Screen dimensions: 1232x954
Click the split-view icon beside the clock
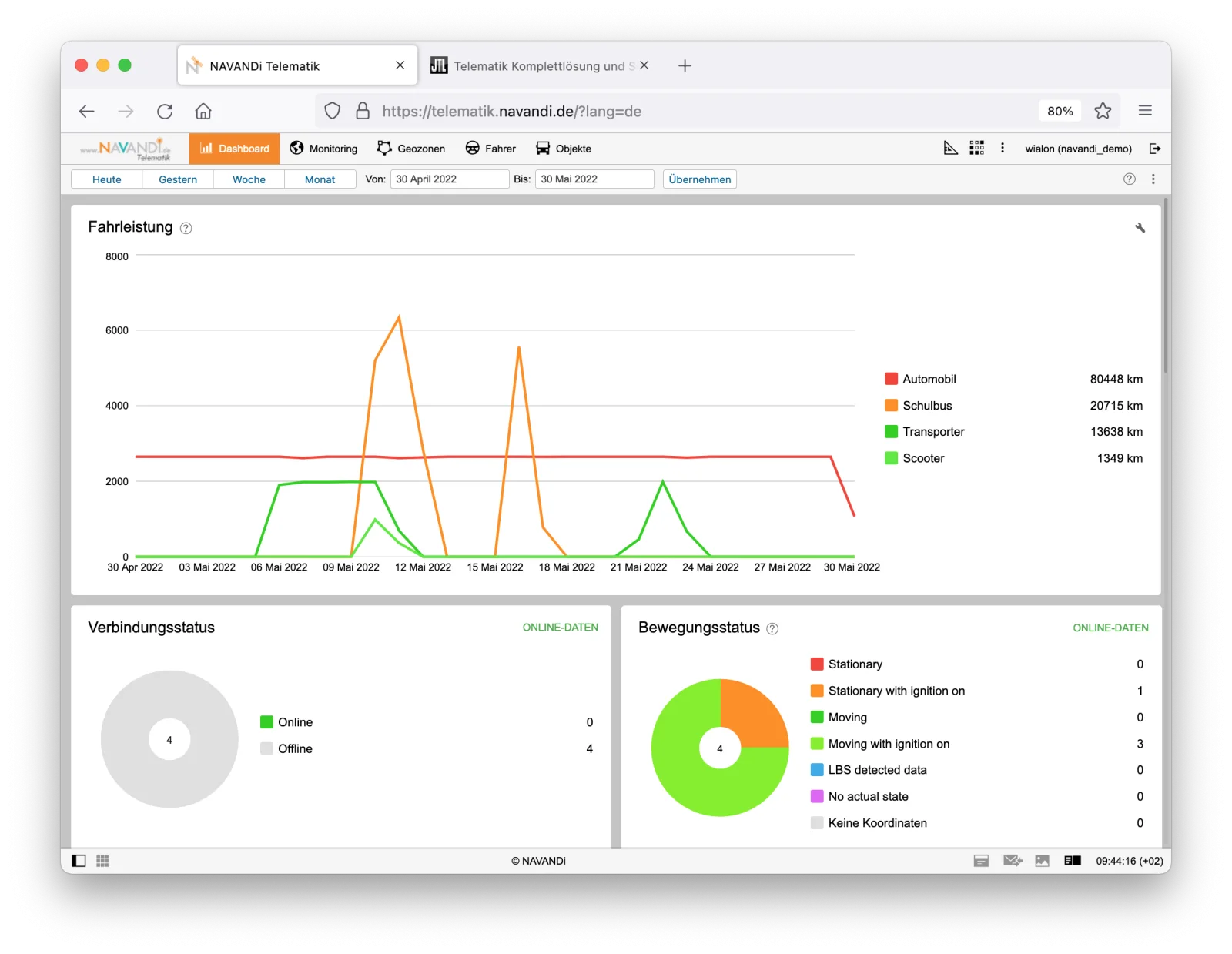pyautogui.click(x=1073, y=861)
